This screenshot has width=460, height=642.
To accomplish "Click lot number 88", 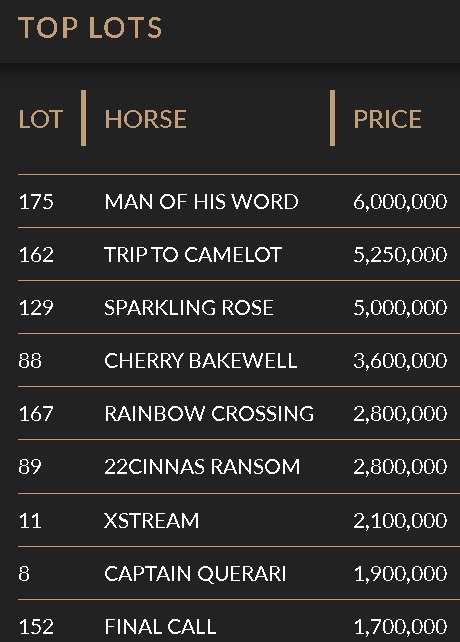I will [30, 361].
